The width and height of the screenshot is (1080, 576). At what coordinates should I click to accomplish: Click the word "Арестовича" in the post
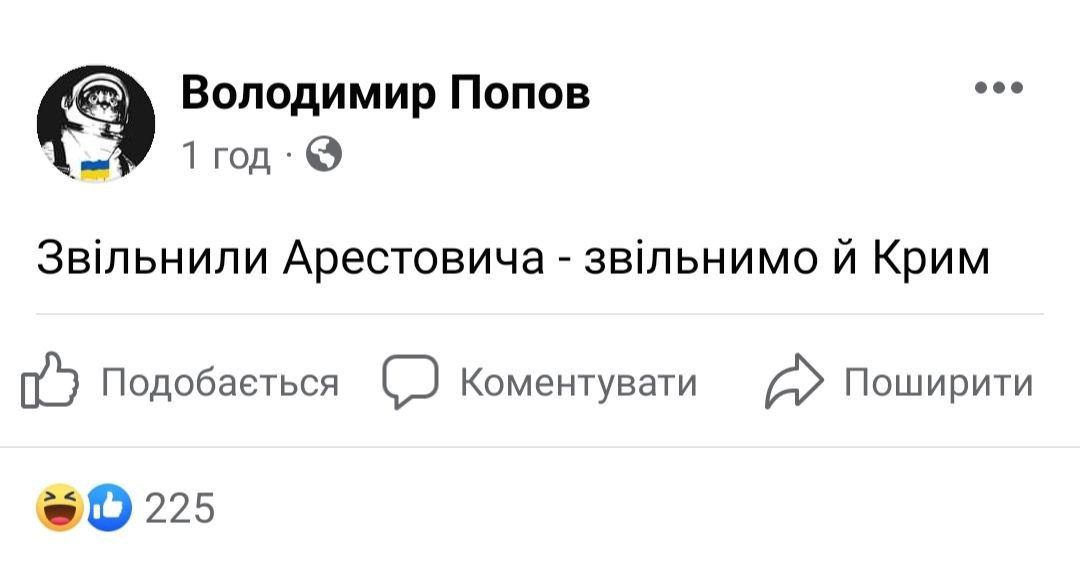tap(413, 258)
